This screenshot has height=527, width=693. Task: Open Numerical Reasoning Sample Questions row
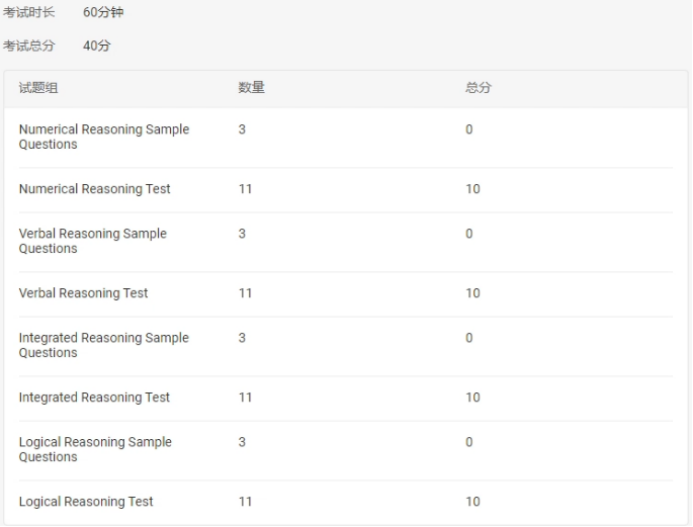[x=103, y=137]
